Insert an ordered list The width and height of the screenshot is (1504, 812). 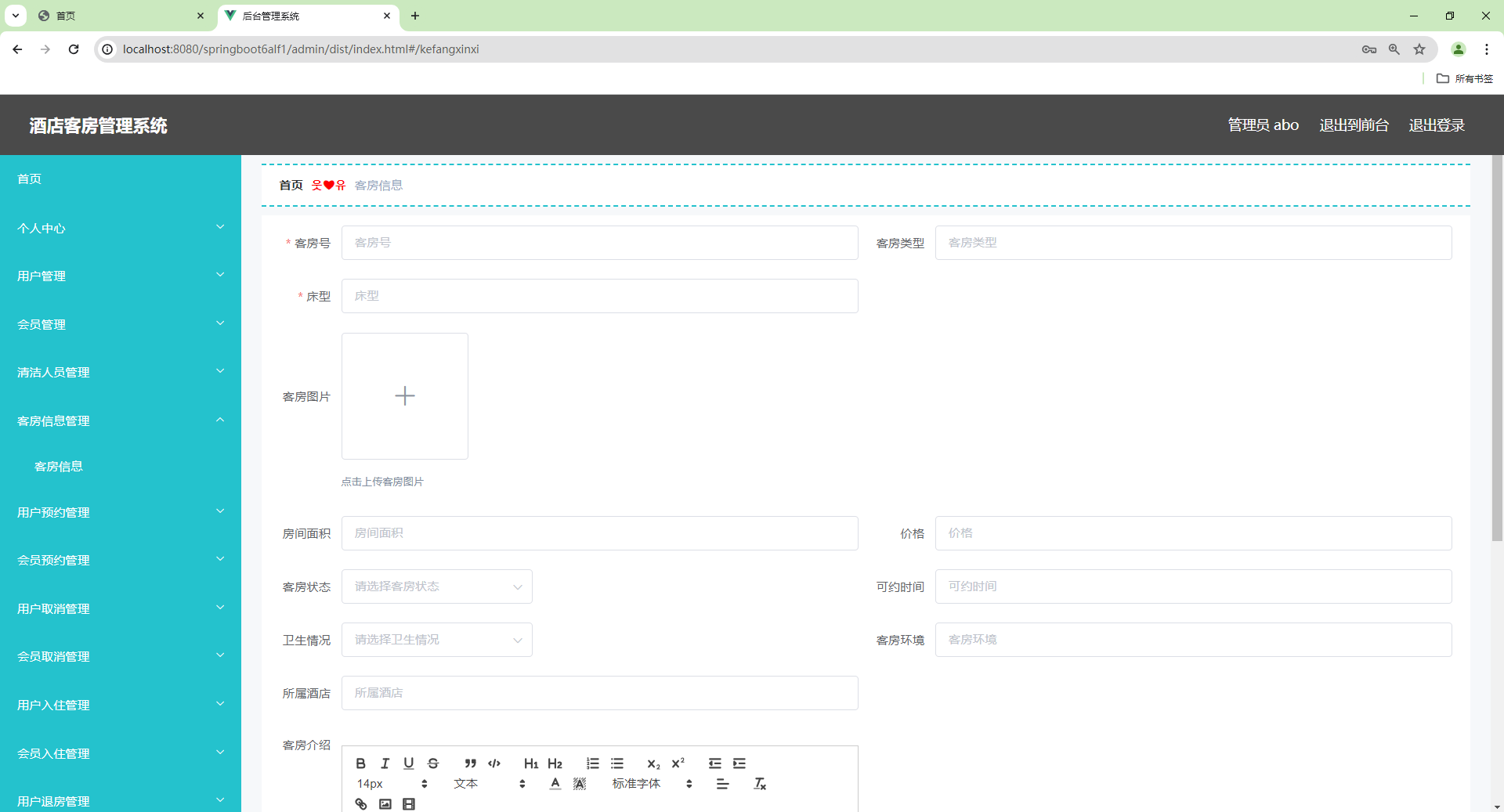point(593,763)
